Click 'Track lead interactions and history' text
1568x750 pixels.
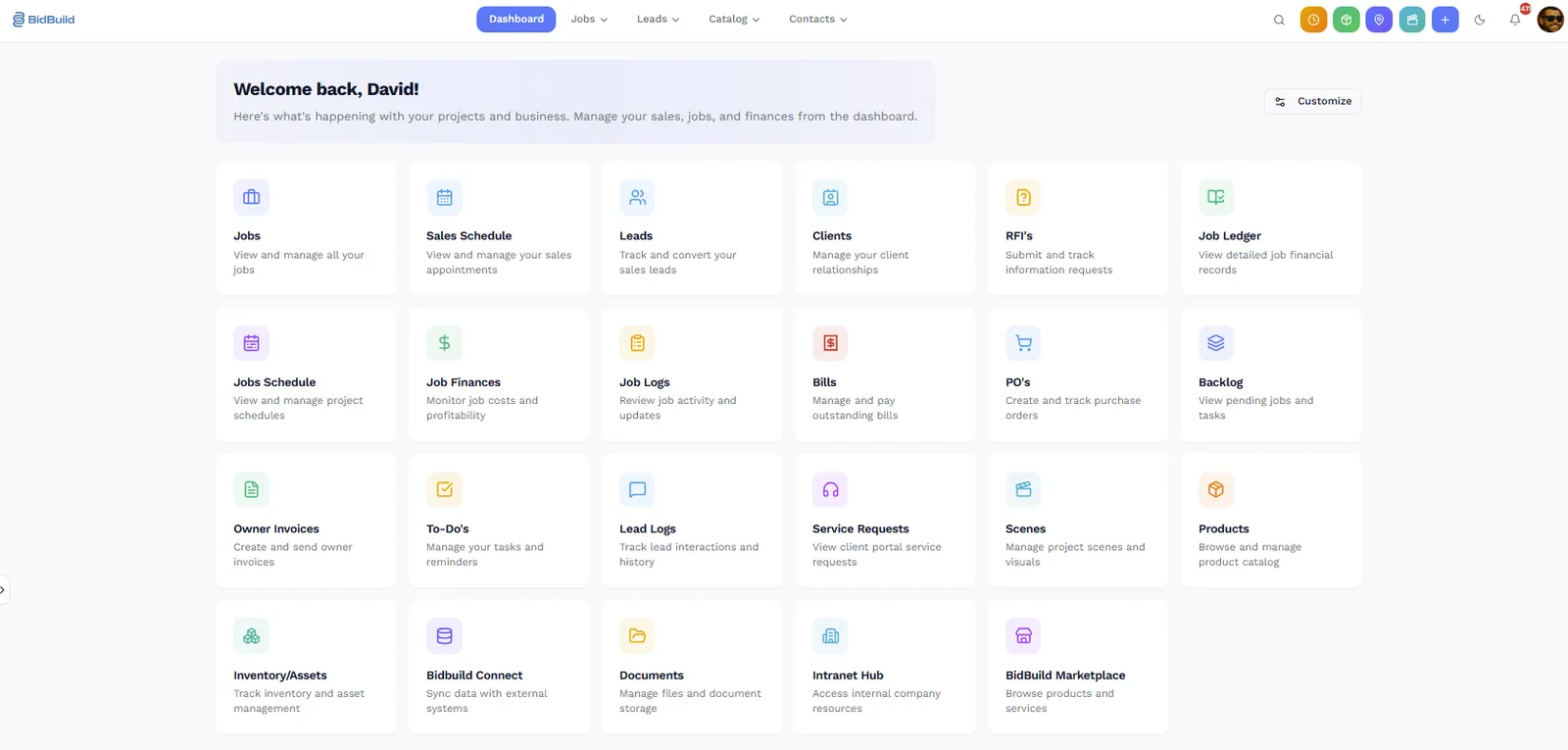(689, 555)
